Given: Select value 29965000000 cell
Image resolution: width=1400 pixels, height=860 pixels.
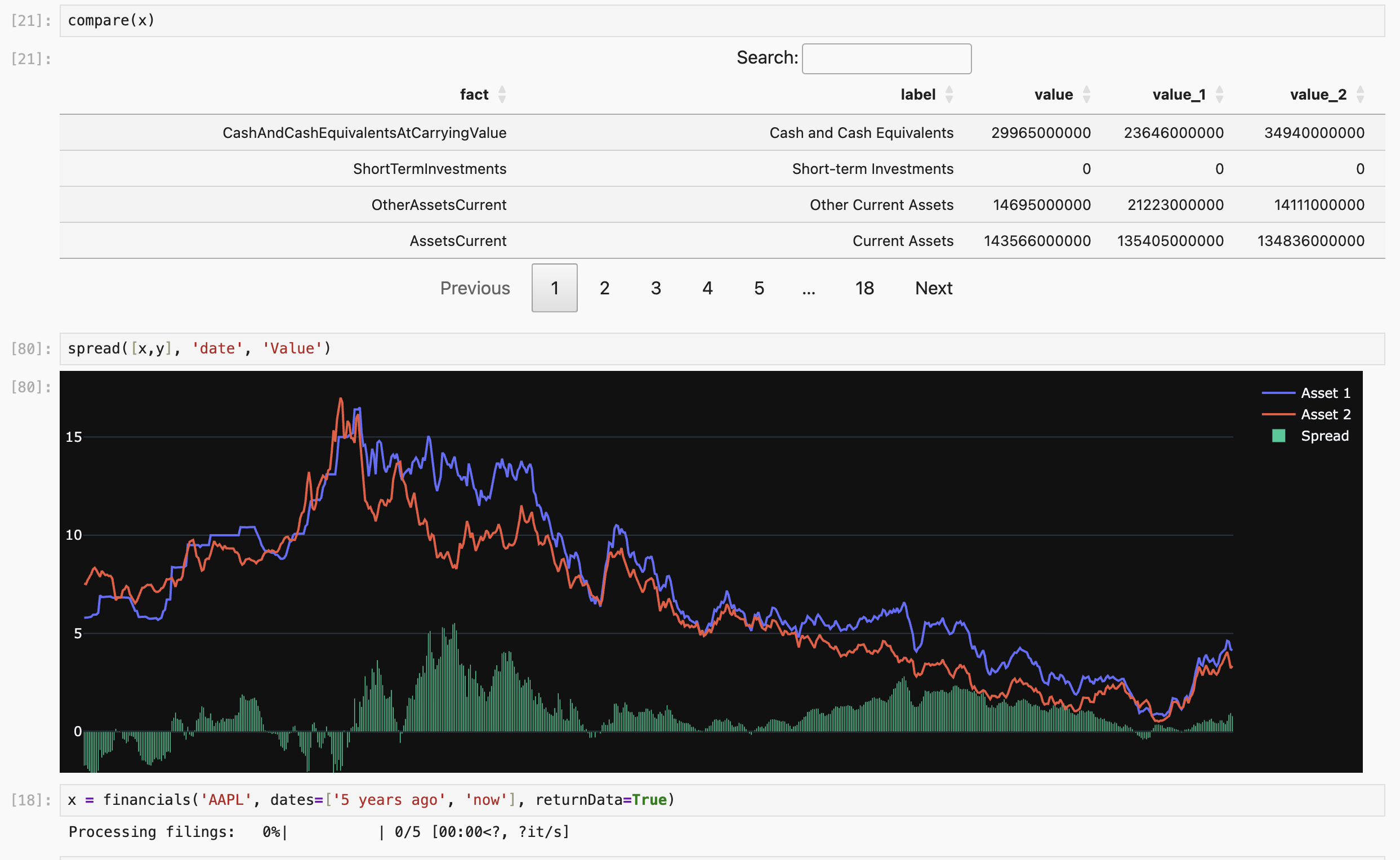Looking at the screenshot, I should point(1041,133).
